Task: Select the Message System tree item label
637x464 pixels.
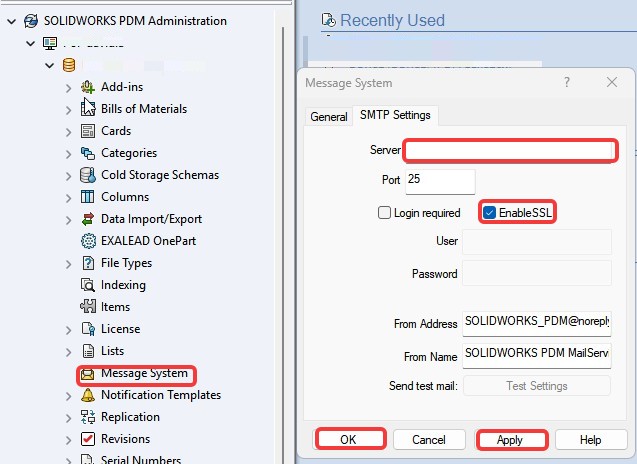Action: [x=144, y=373]
